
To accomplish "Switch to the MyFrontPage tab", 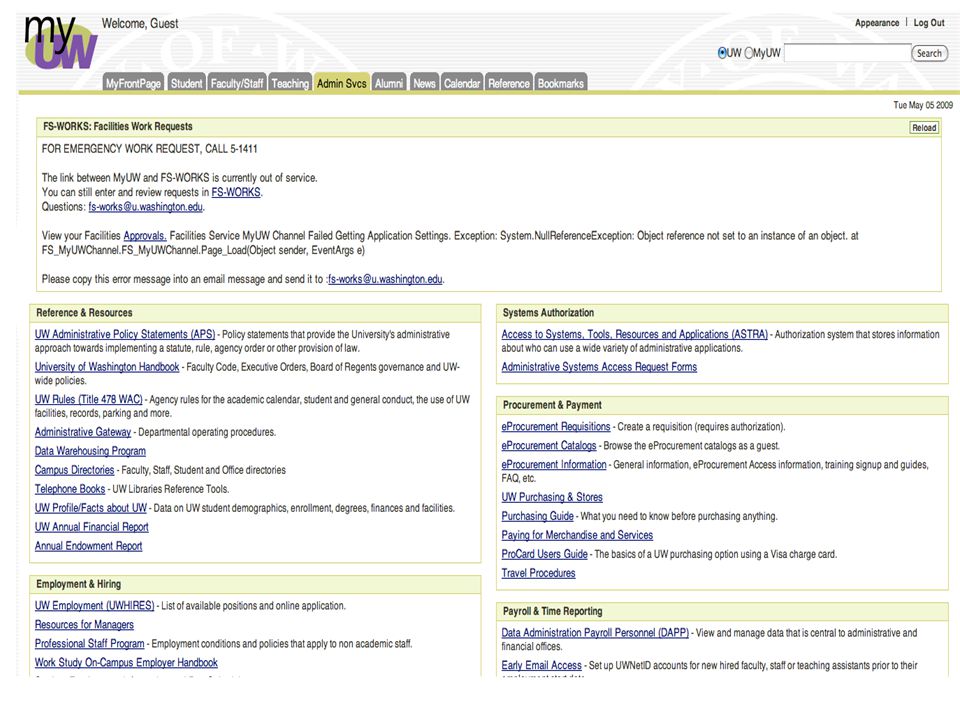I will 133,83.
